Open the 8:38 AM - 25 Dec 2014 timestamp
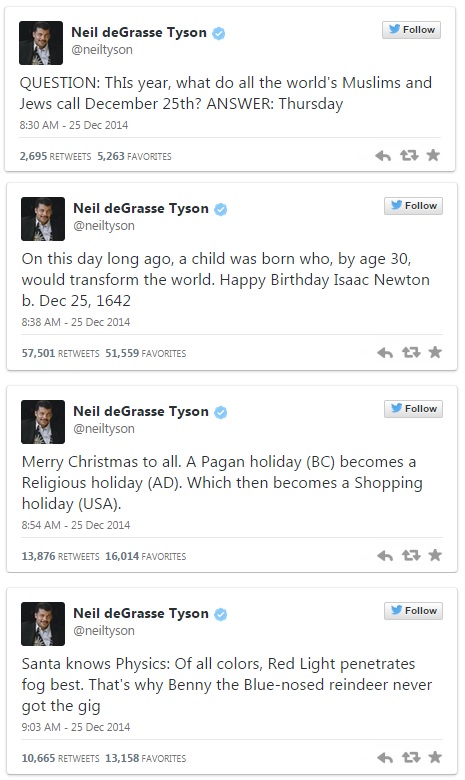Viewport: 465px width, 780px height. pos(76,322)
